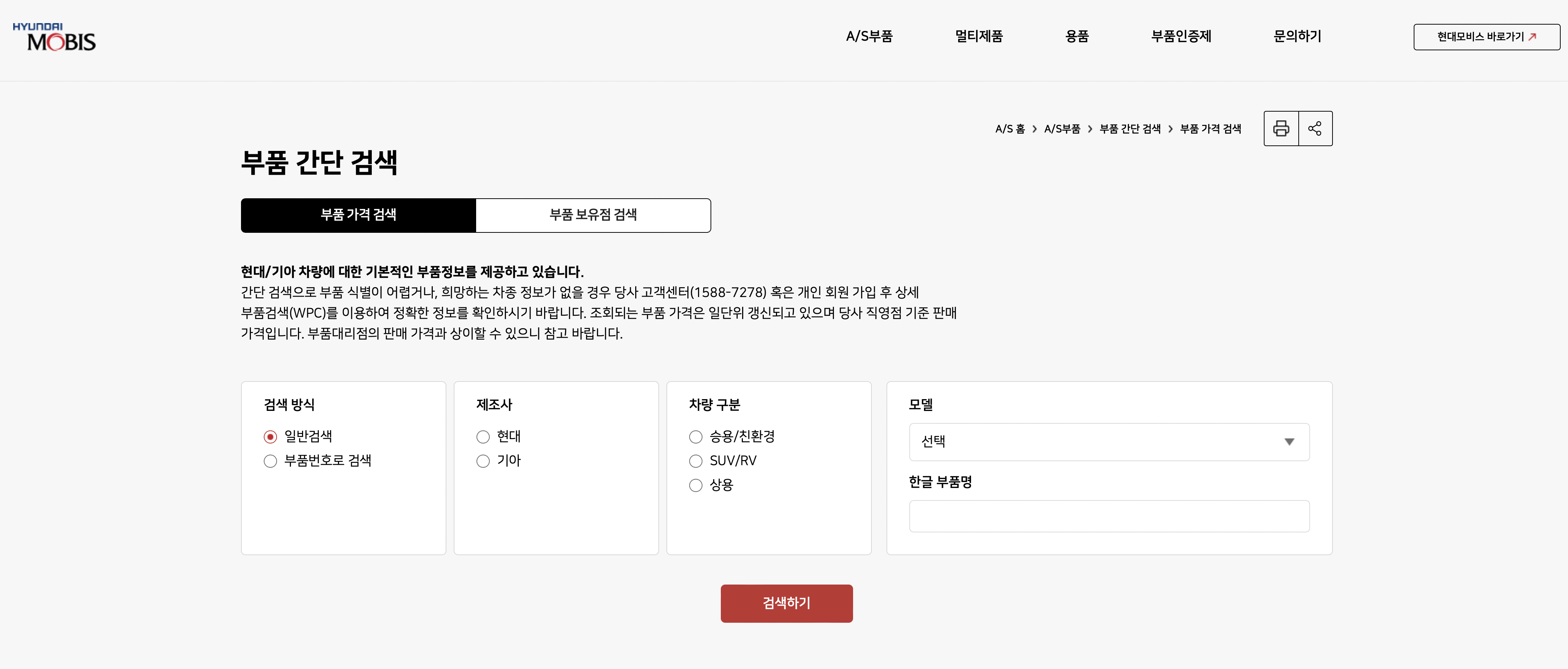Click the 한글 부품명 input field
This screenshot has width=1568, height=669.
tap(1108, 516)
